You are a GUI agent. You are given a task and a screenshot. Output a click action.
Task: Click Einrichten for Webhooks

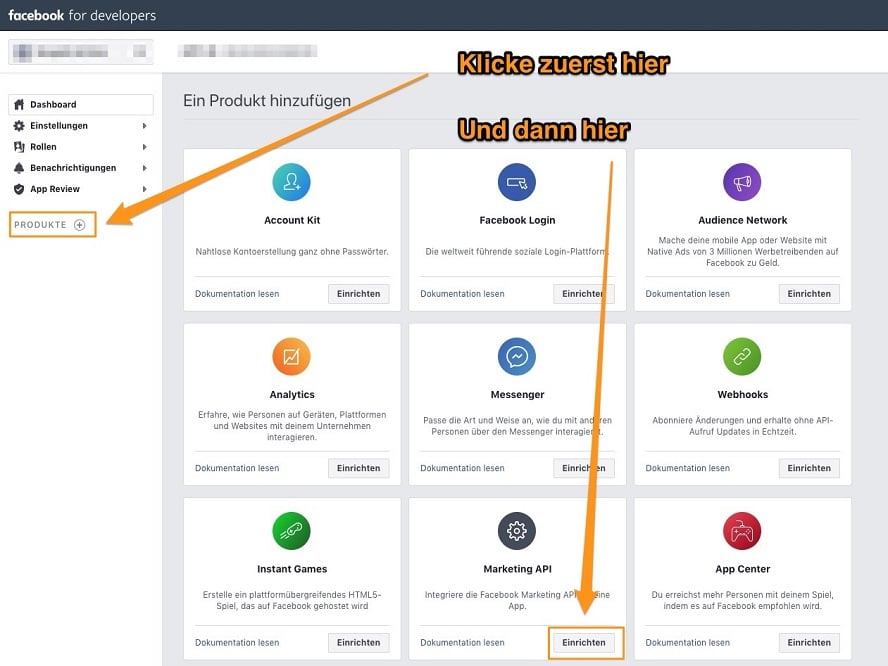809,468
